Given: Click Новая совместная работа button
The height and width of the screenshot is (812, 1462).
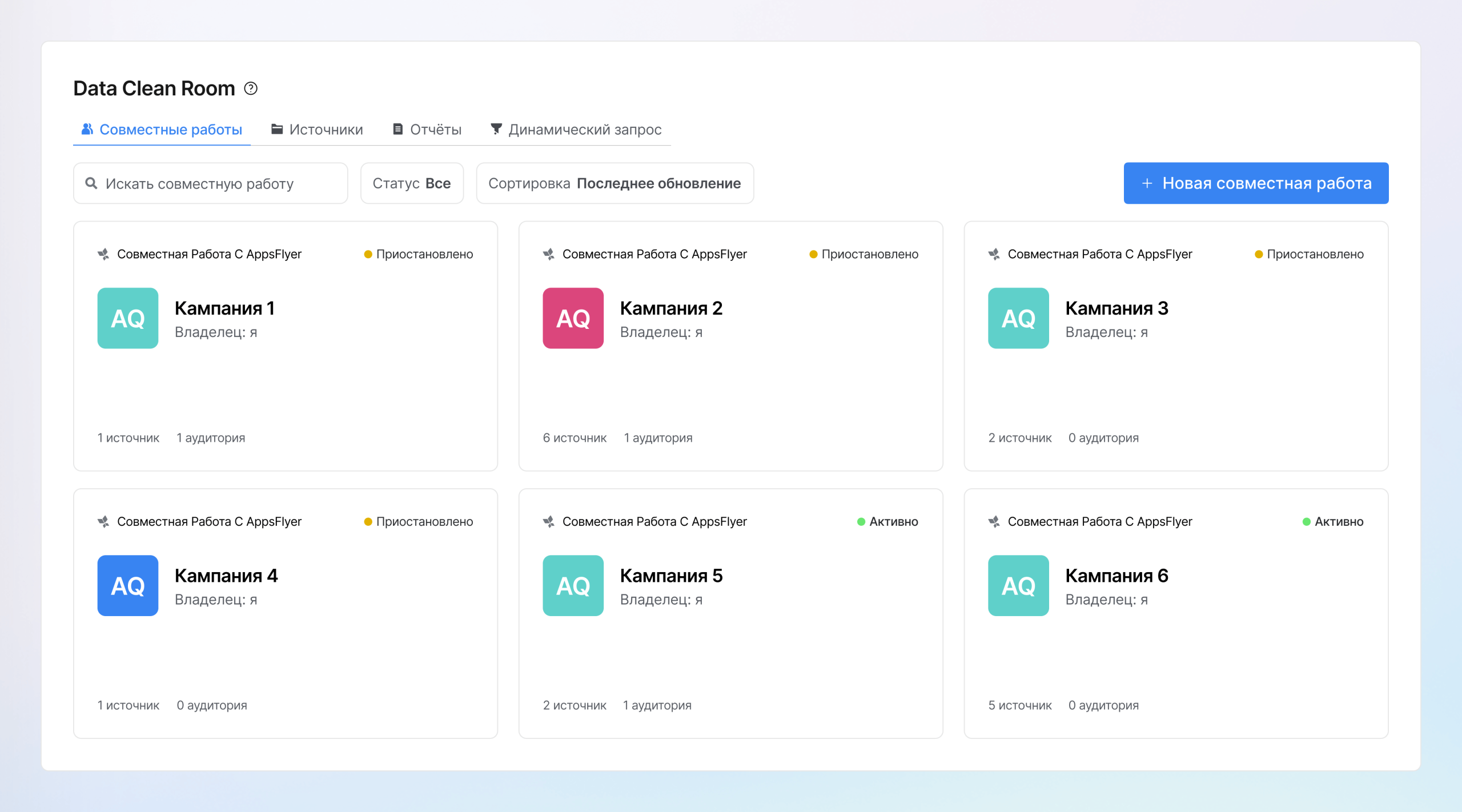Looking at the screenshot, I should tap(1255, 183).
